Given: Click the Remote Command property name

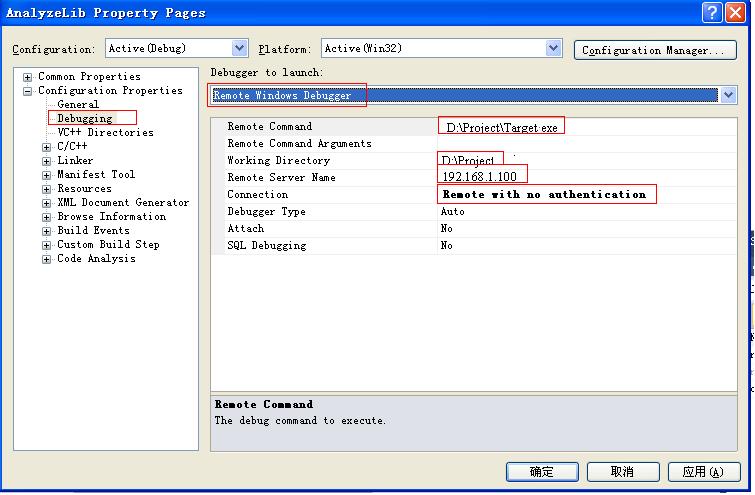Looking at the screenshot, I should 270,126.
